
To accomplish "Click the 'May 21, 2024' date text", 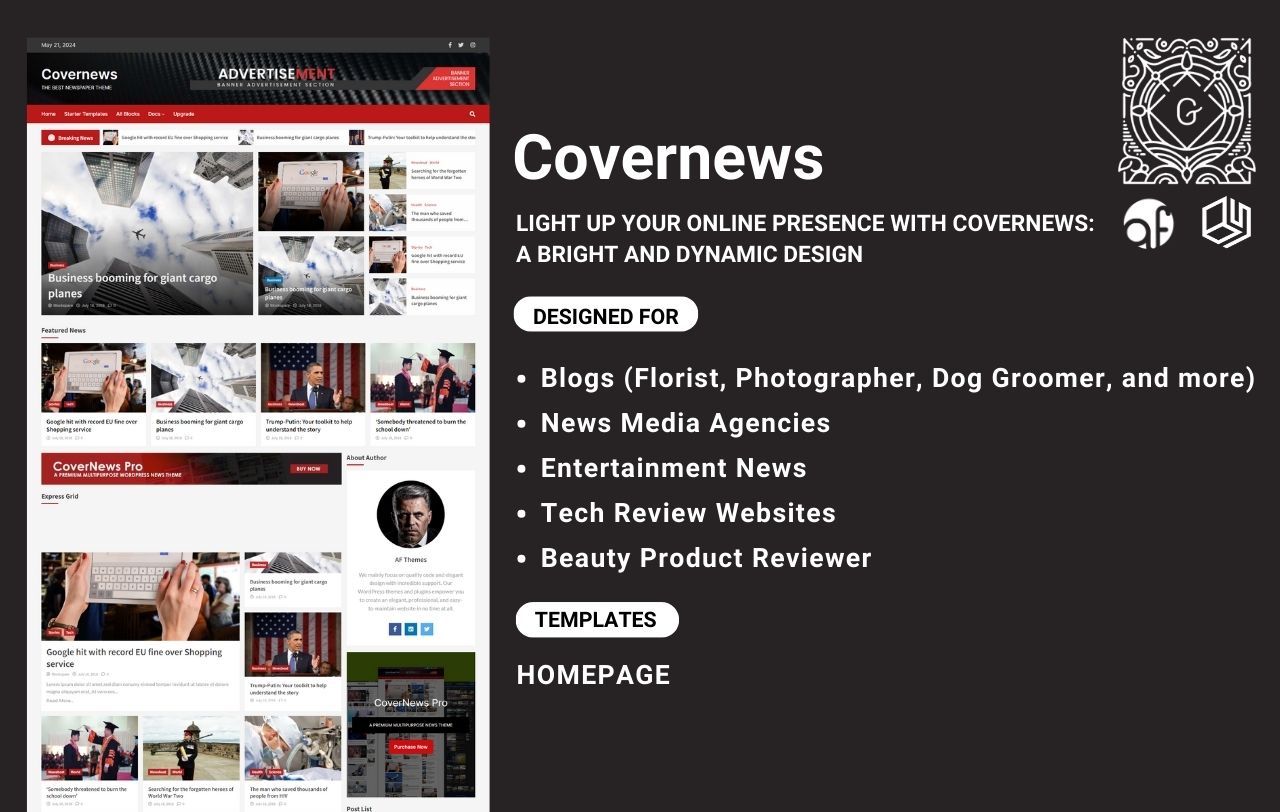I will coord(58,45).
